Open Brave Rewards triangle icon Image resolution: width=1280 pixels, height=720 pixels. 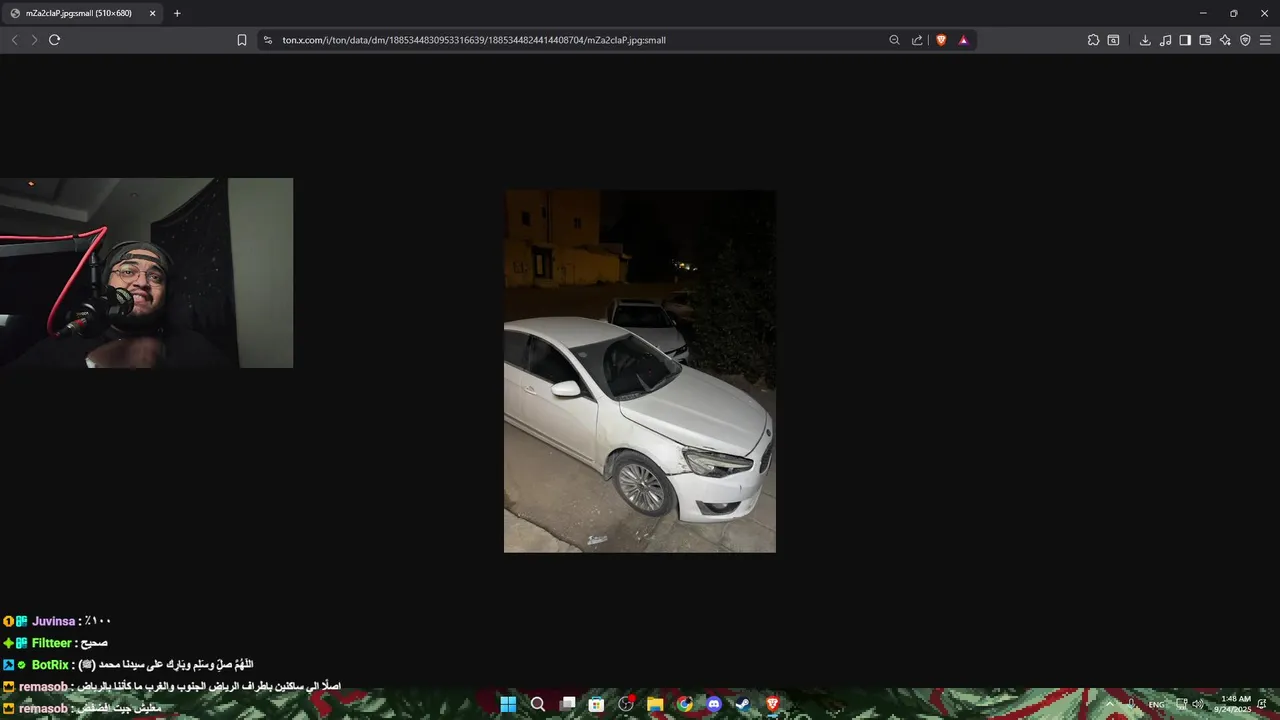964,40
